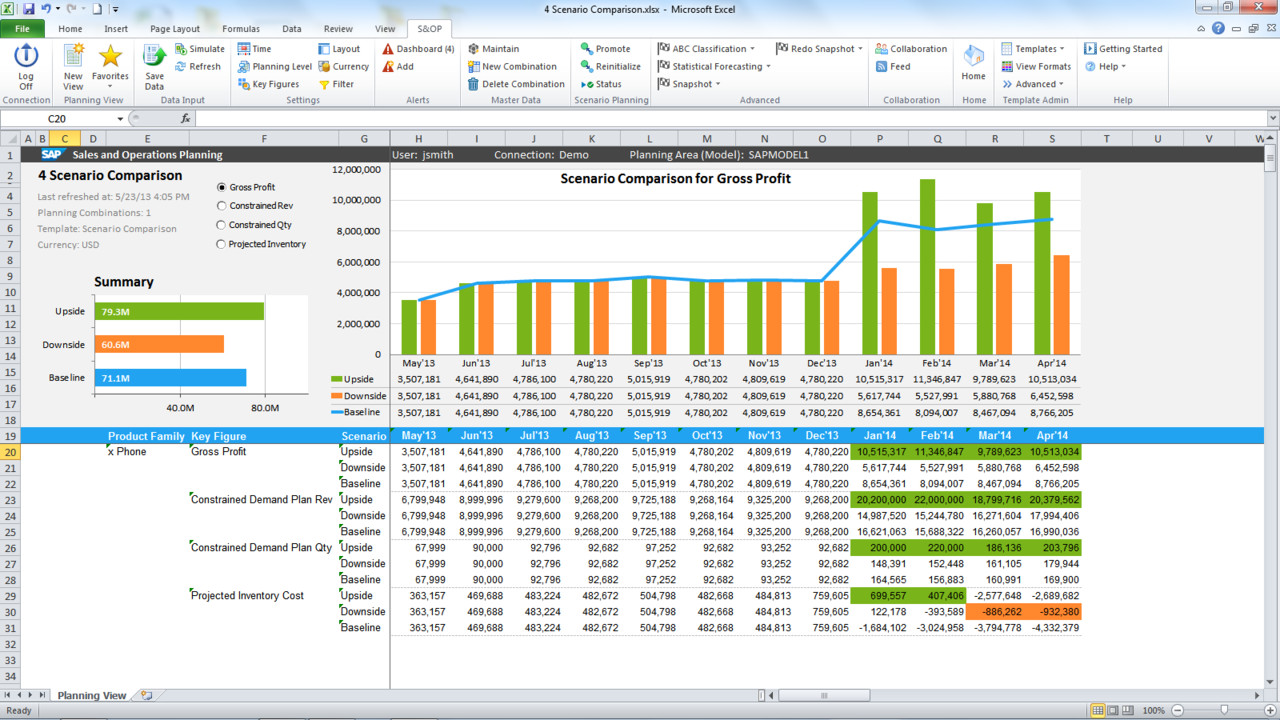Viewport: 1280px width, 720px height.
Task: Click Maintain master data
Action: 493,49
